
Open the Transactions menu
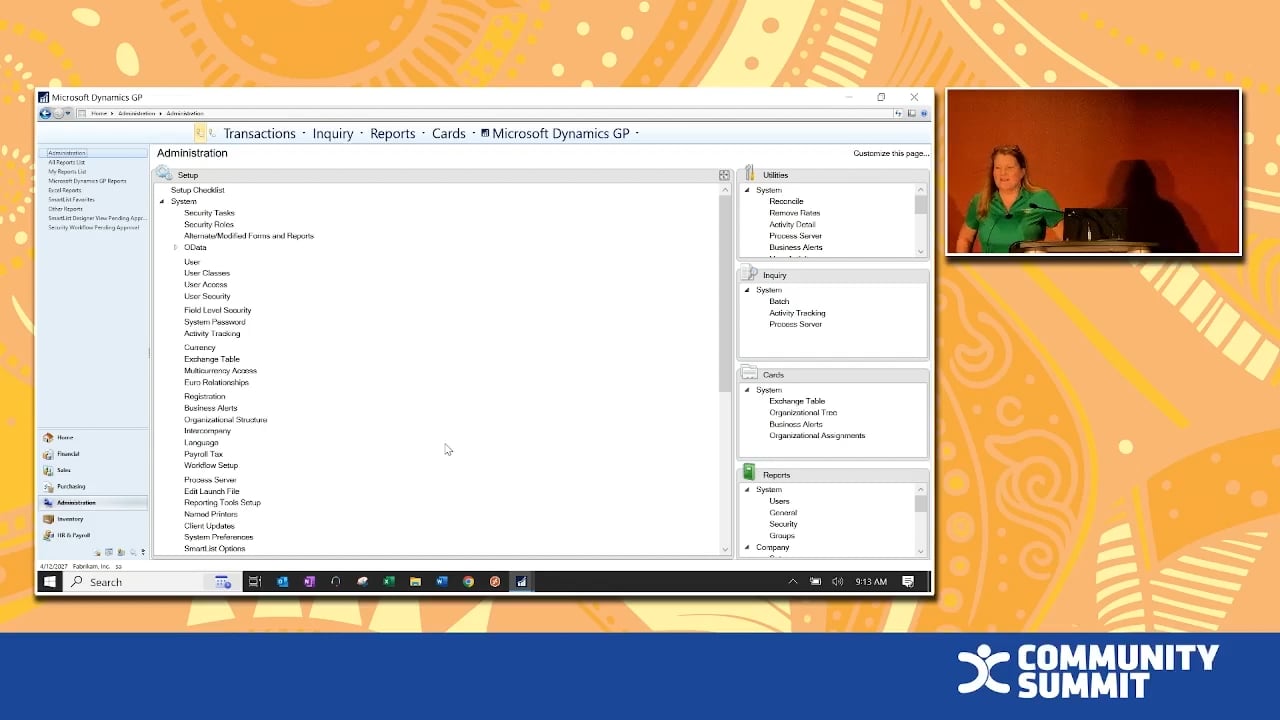point(259,134)
